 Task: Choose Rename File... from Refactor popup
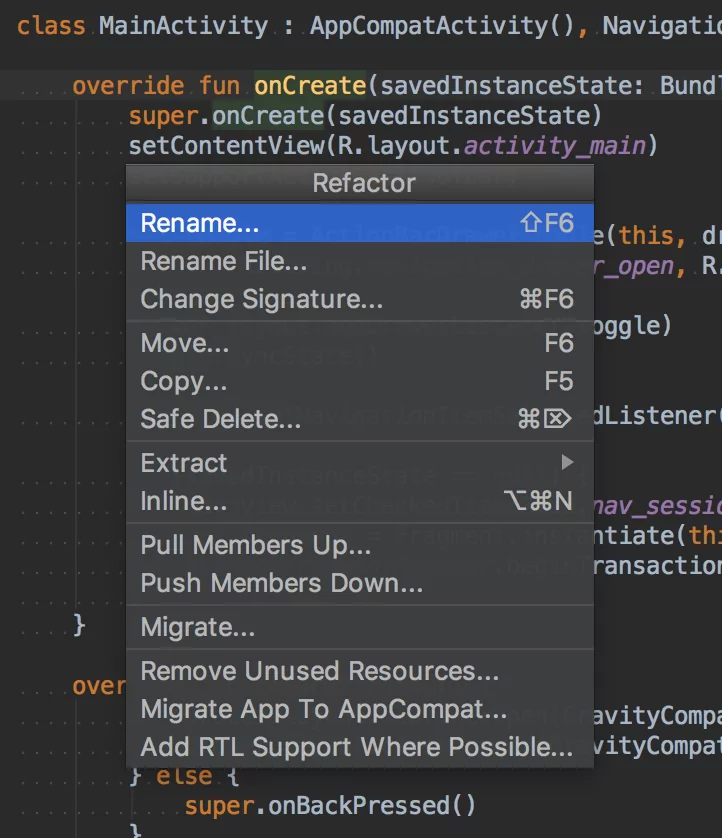[x=360, y=261]
